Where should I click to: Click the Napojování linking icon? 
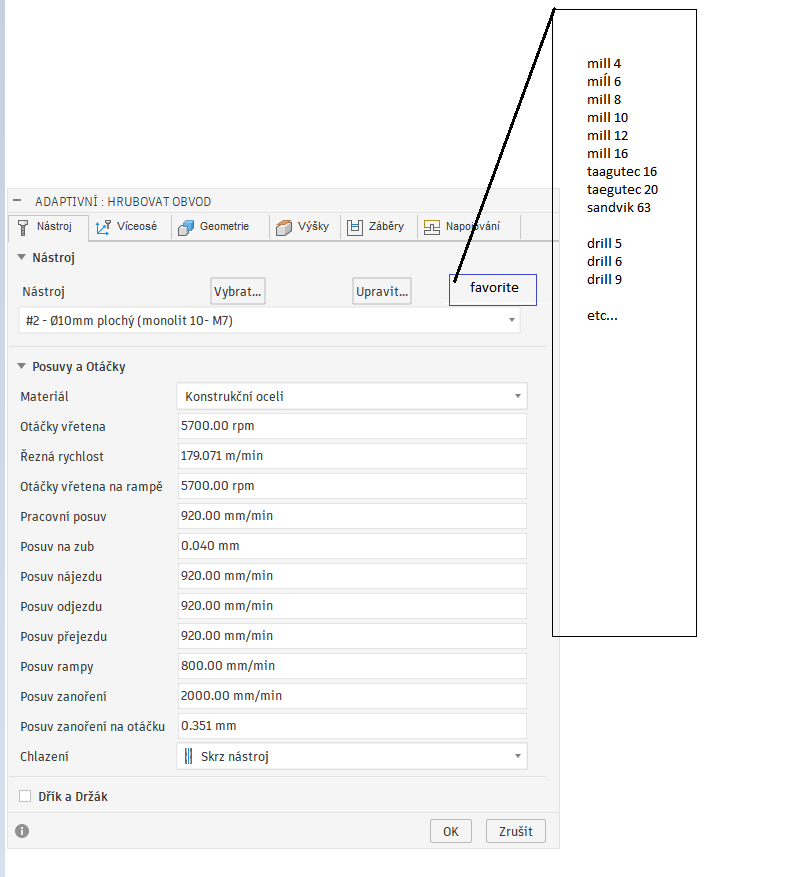pyautogui.click(x=431, y=228)
